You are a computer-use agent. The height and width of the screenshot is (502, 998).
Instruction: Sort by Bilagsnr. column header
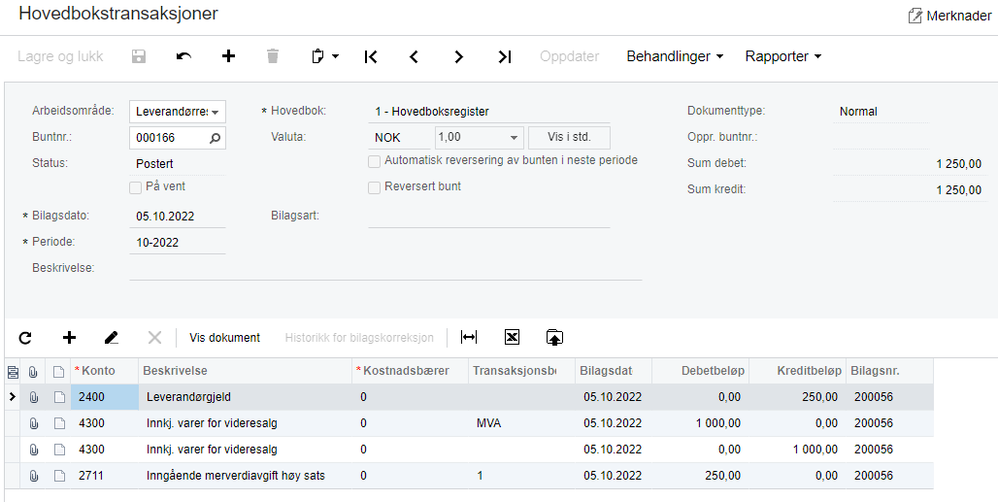click(890, 371)
